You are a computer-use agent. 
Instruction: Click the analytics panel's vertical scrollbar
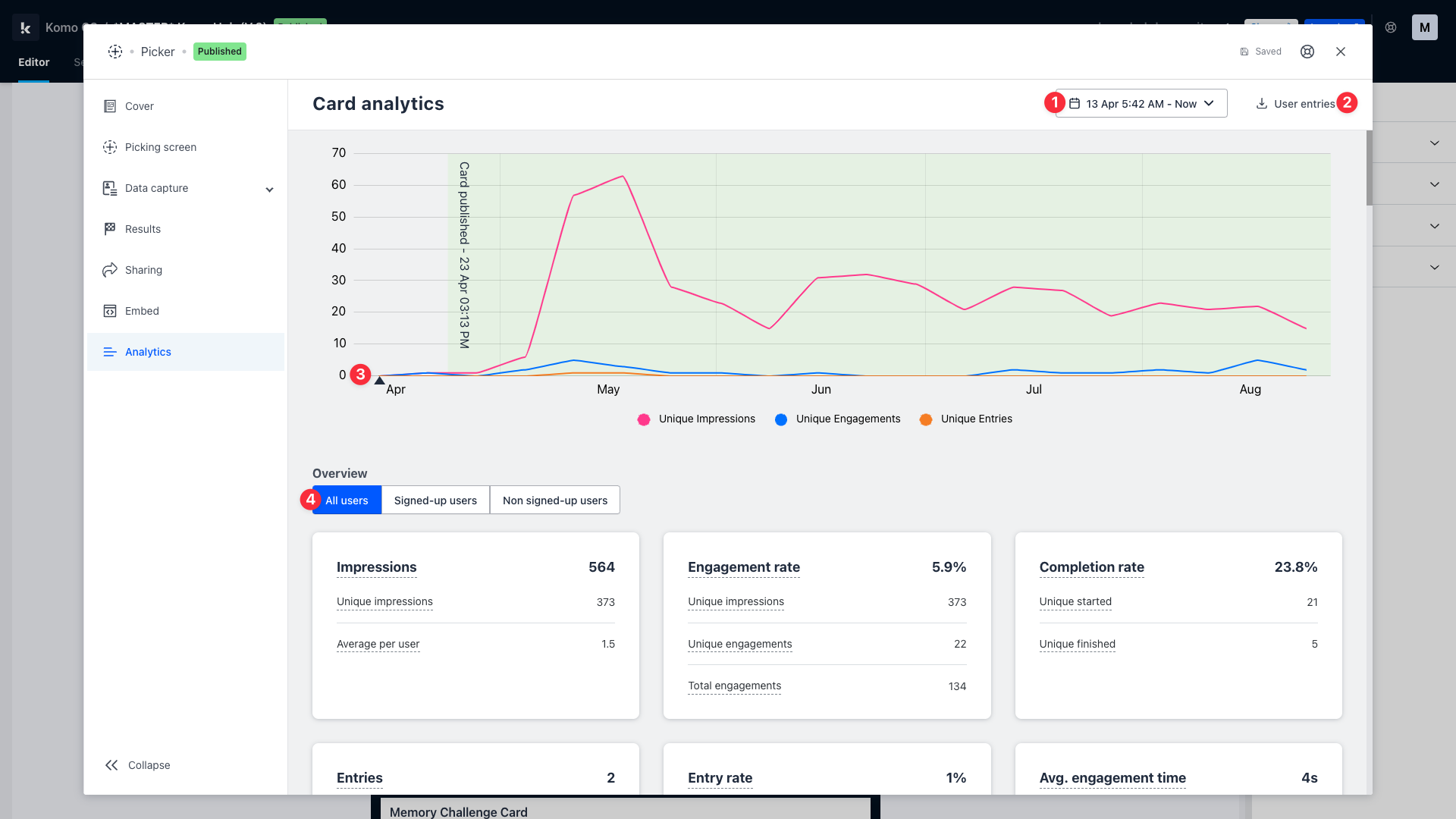1369,168
